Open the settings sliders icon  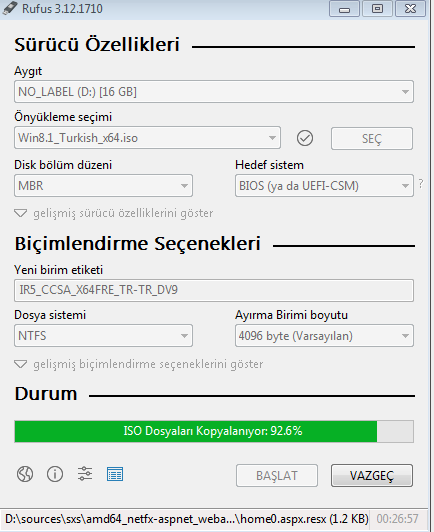84,474
